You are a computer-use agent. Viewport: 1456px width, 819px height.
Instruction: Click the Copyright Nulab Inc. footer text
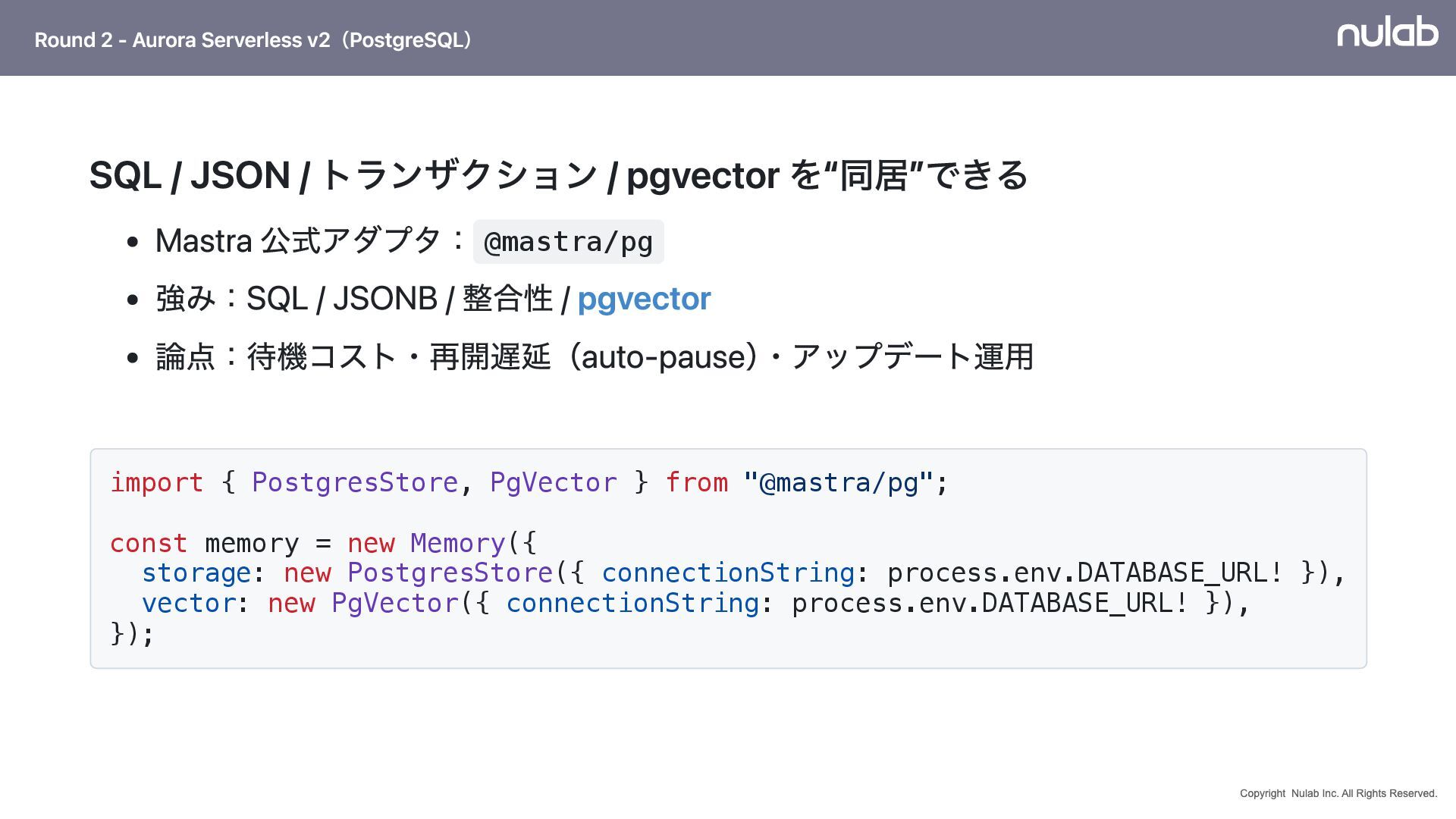[x=1338, y=793]
